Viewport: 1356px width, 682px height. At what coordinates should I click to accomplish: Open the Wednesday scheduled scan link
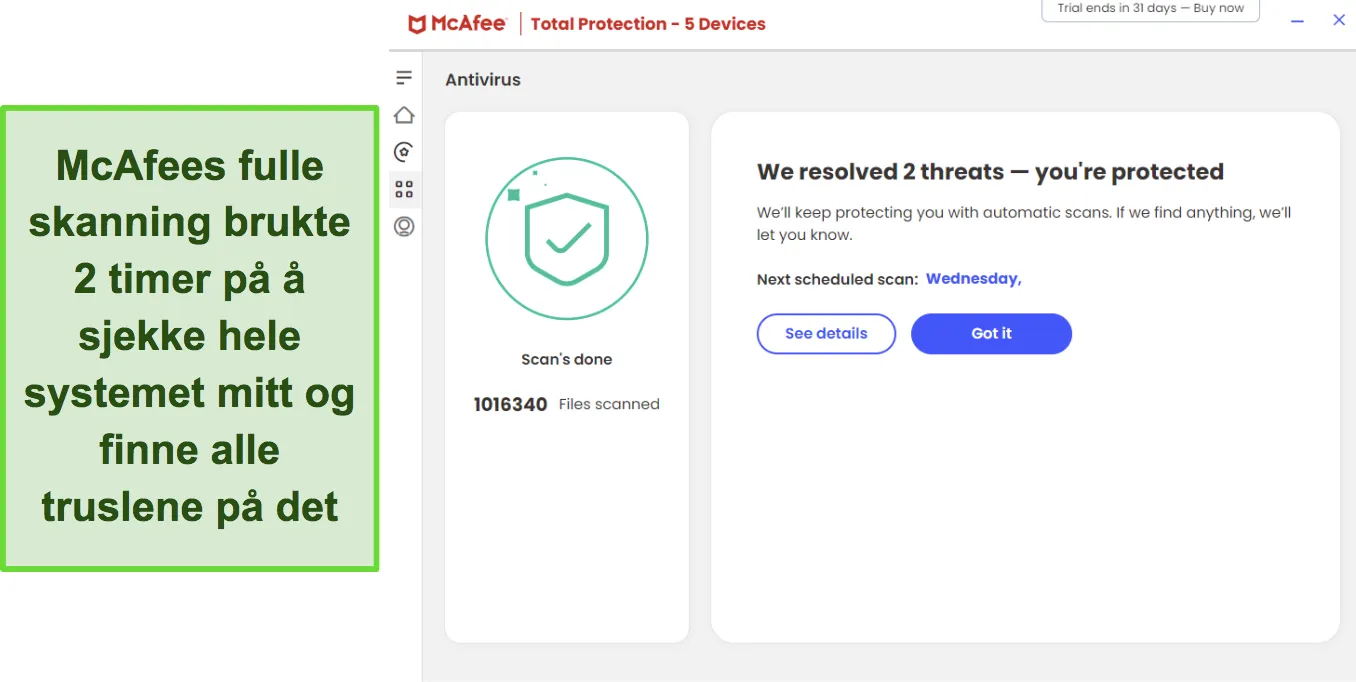click(973, 279)
